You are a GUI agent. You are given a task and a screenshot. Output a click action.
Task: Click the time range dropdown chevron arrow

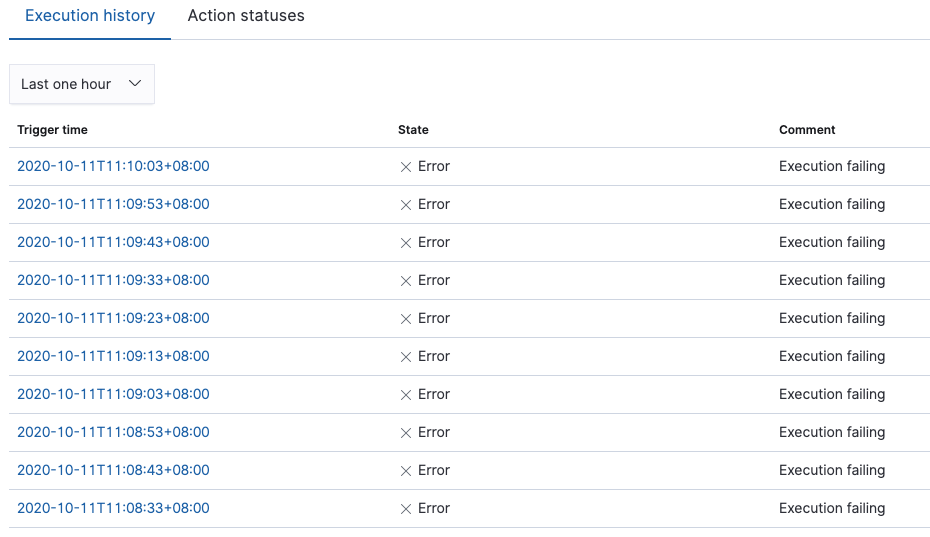tap(136, 84)
